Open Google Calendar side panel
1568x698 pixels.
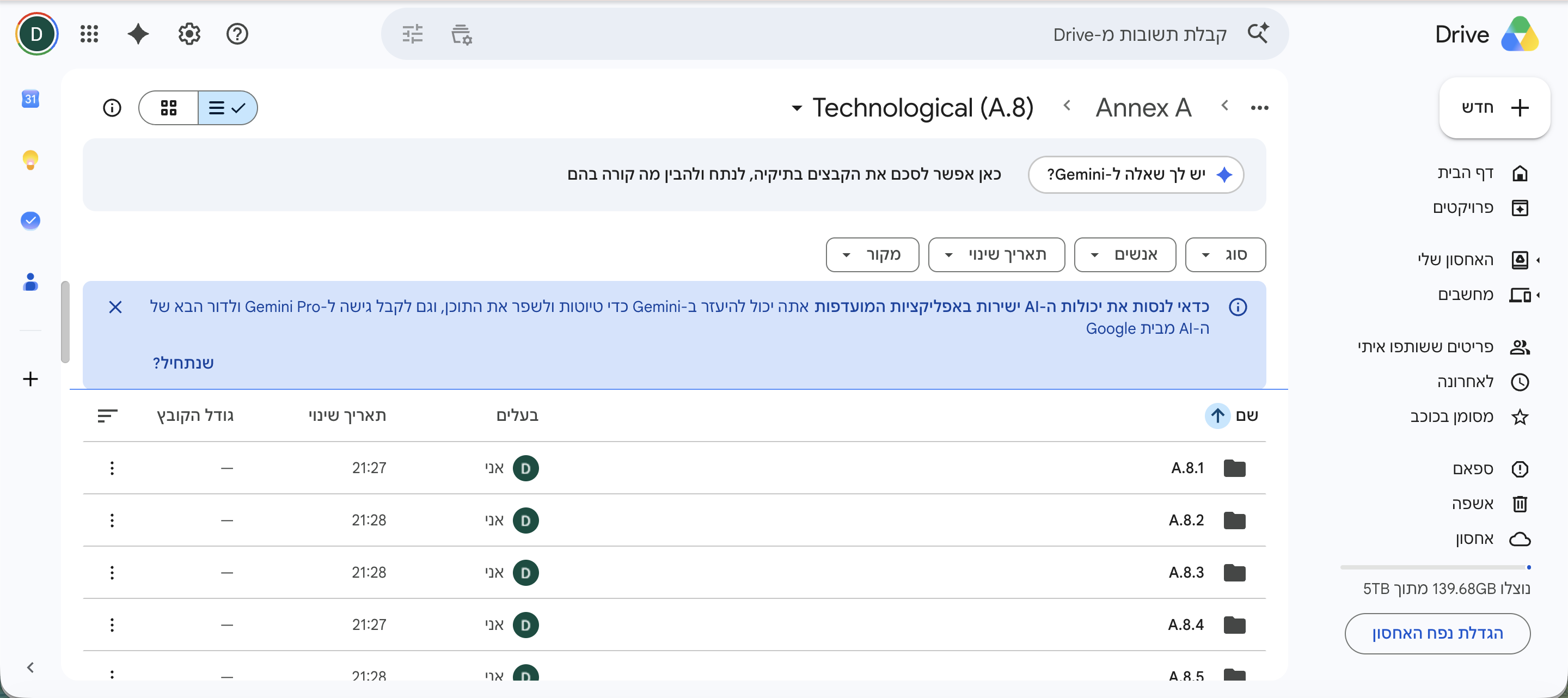click(x=30, y=99)
